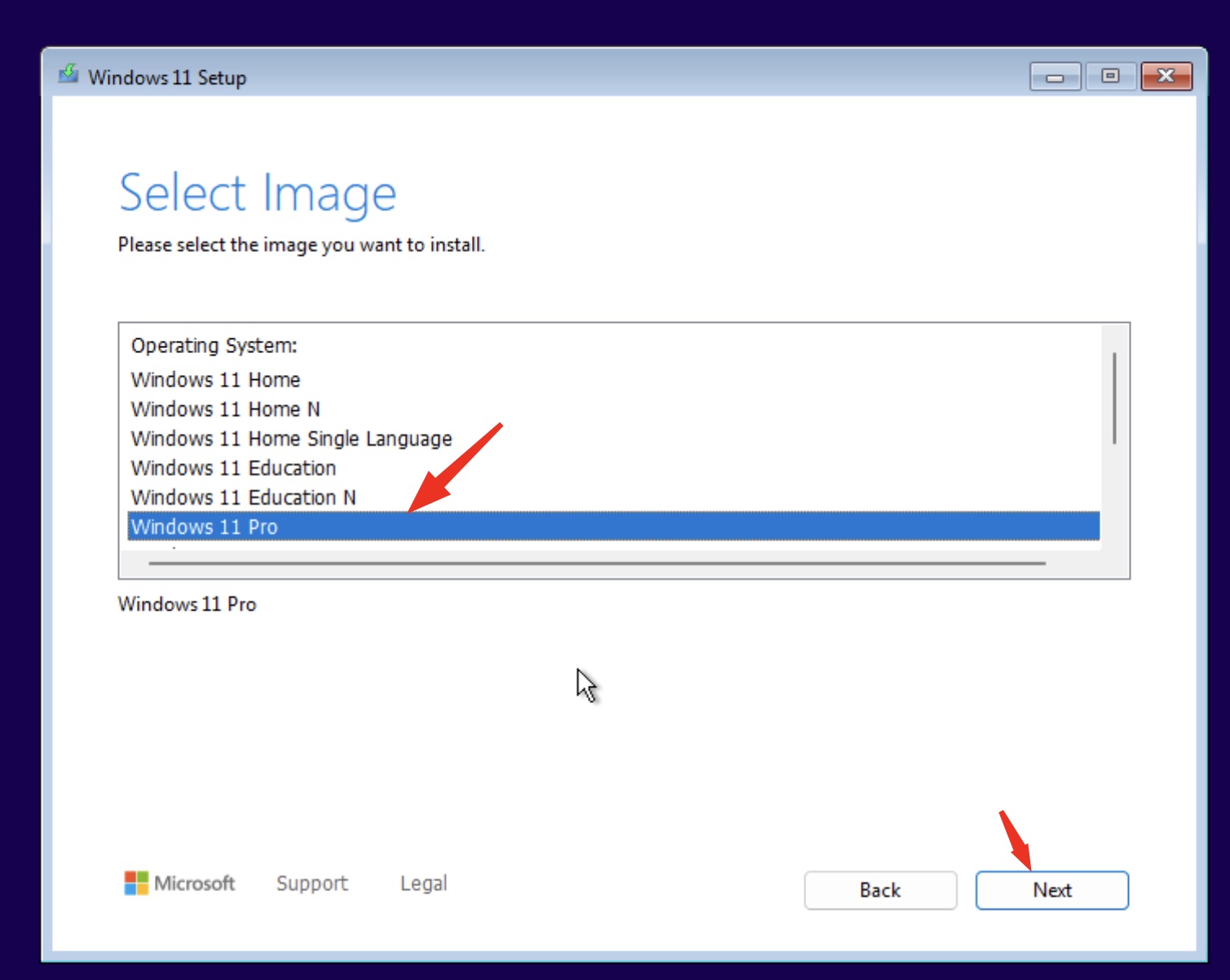Choose Windows 11 Education N entry

[243, 497]
